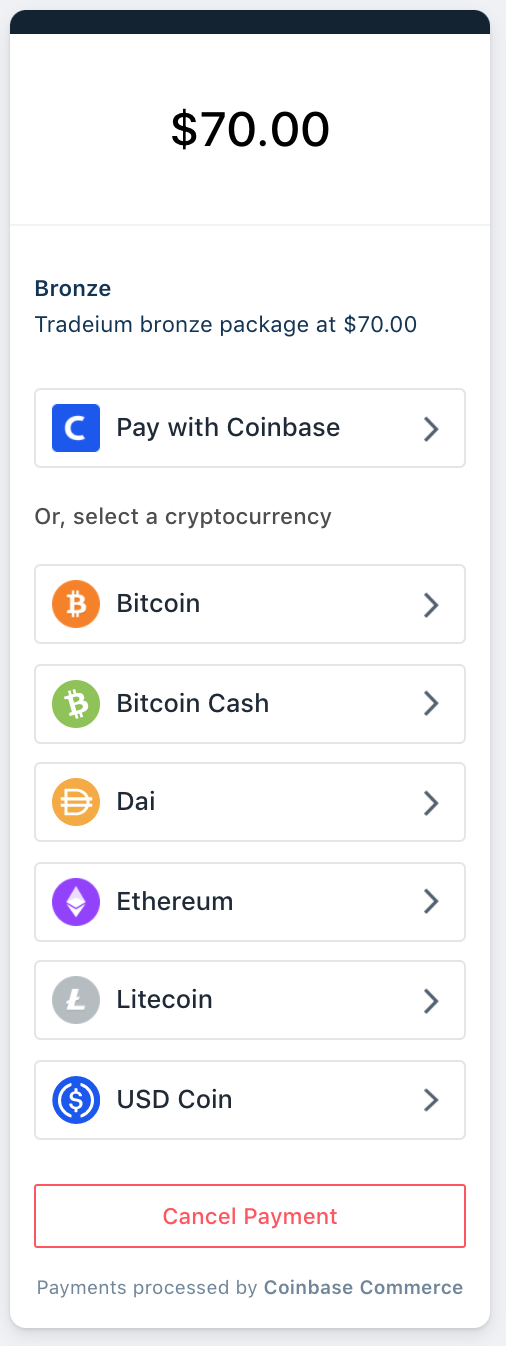Click the Tradeium bronze package description
Viewport: 506px width, 1346px height.
pyautogui.click(x=226, y=324)
